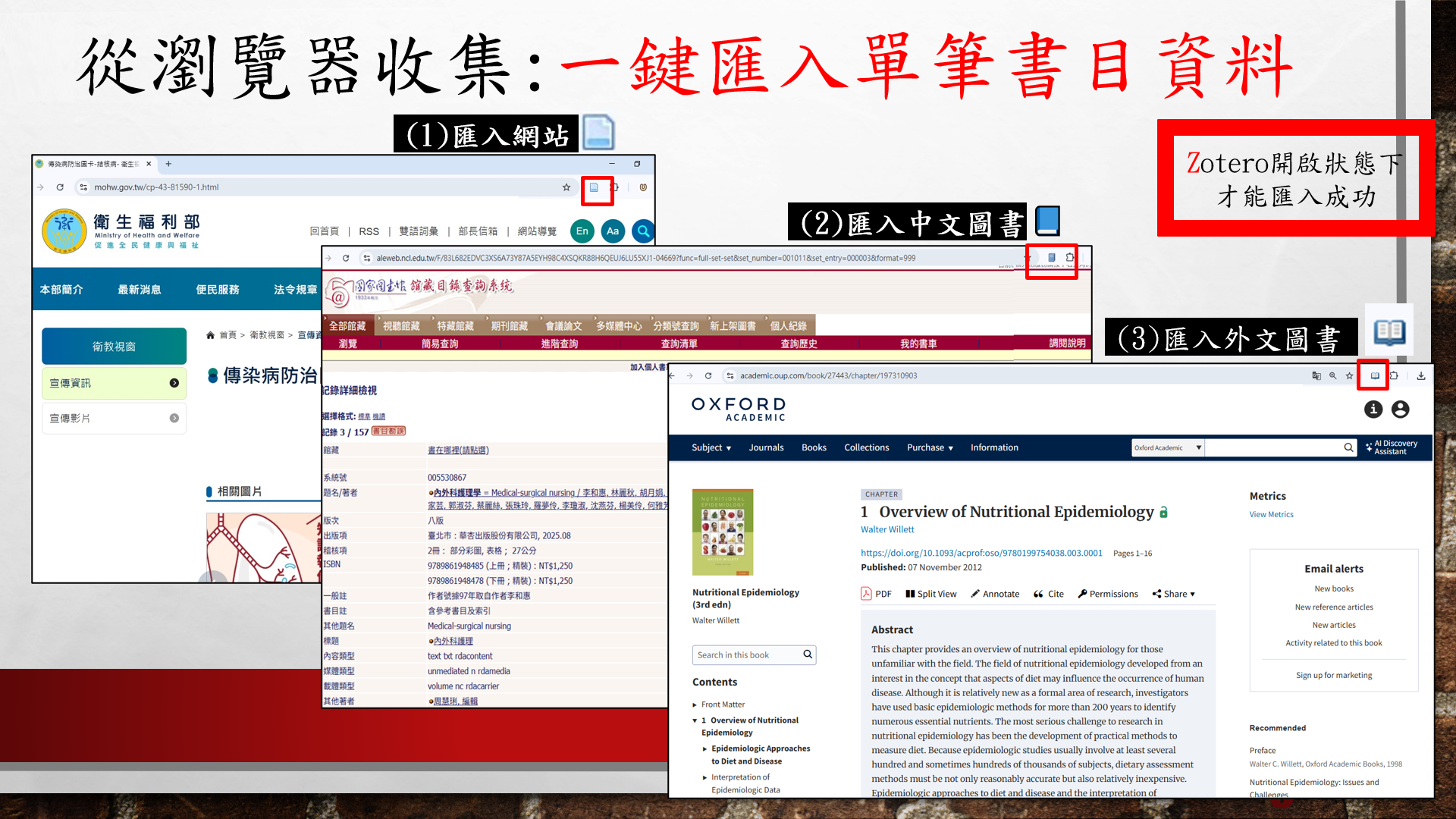Click the Oxford Academic search text field
1456x819 pixels.
click(1273, 447)
